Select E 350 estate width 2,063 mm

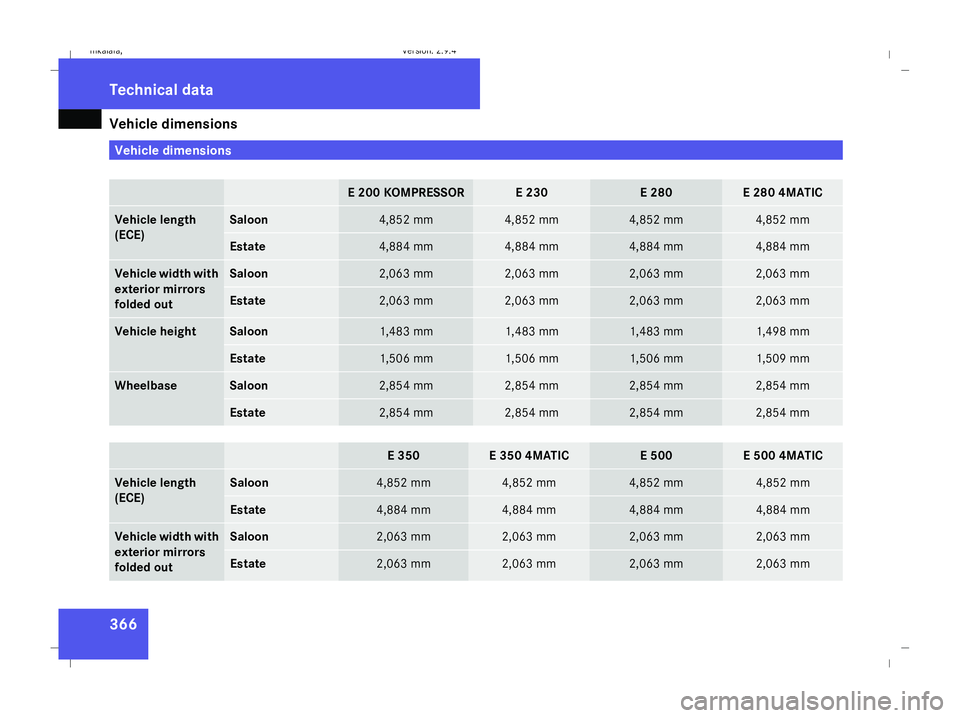pos(403,563)
